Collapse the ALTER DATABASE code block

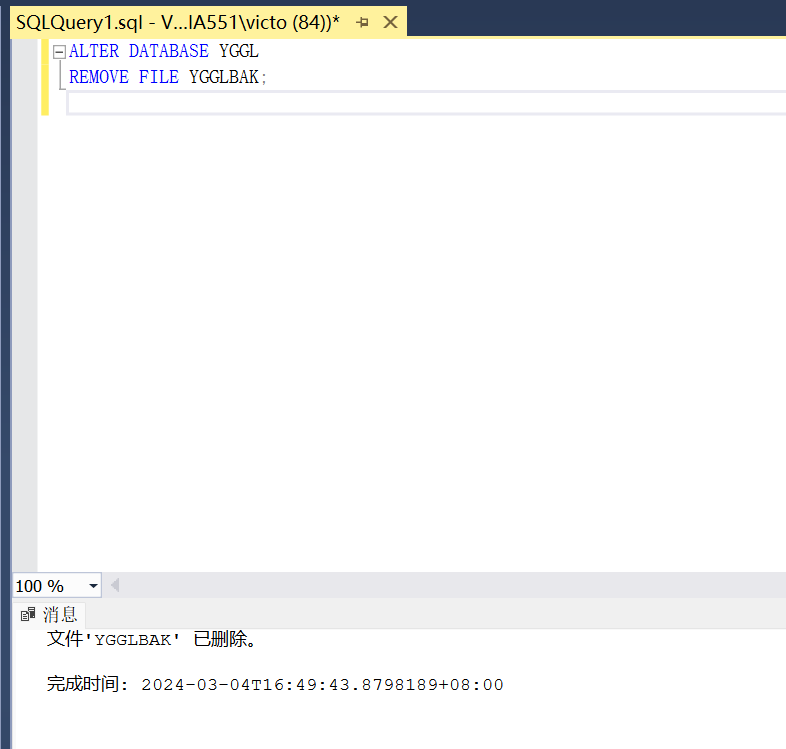pos(59,52)
